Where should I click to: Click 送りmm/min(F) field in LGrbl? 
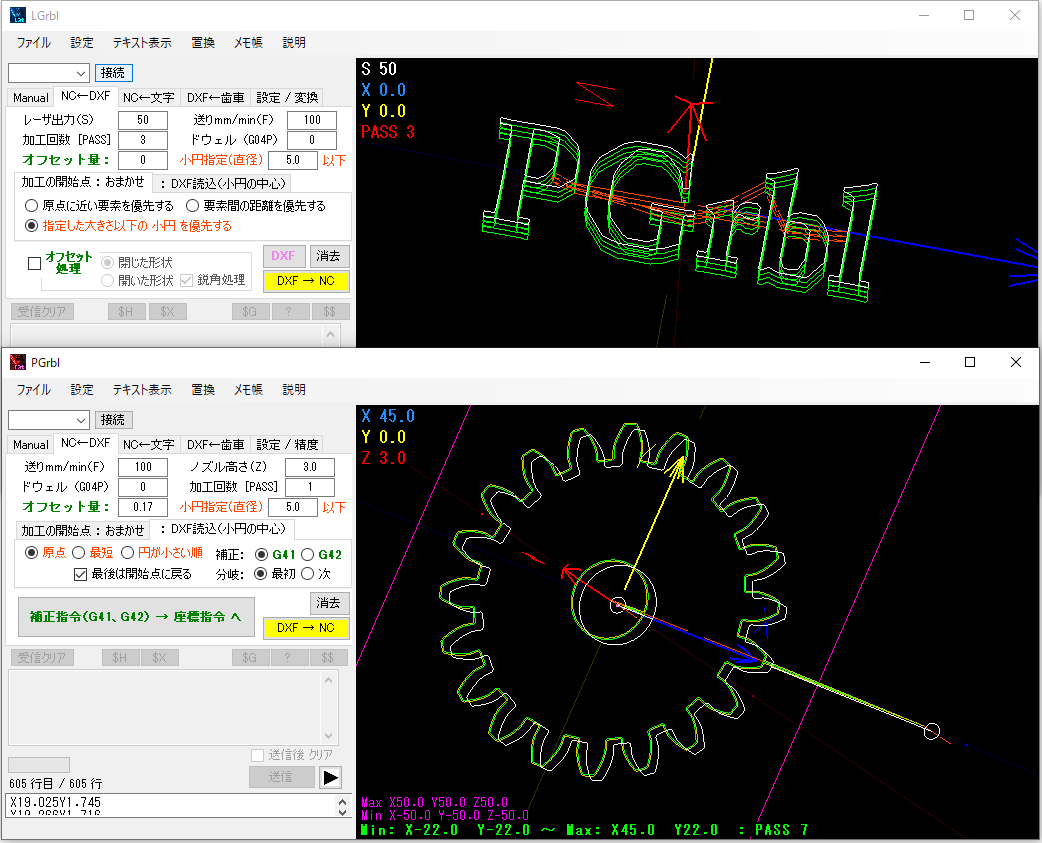[x=312, y=120]
